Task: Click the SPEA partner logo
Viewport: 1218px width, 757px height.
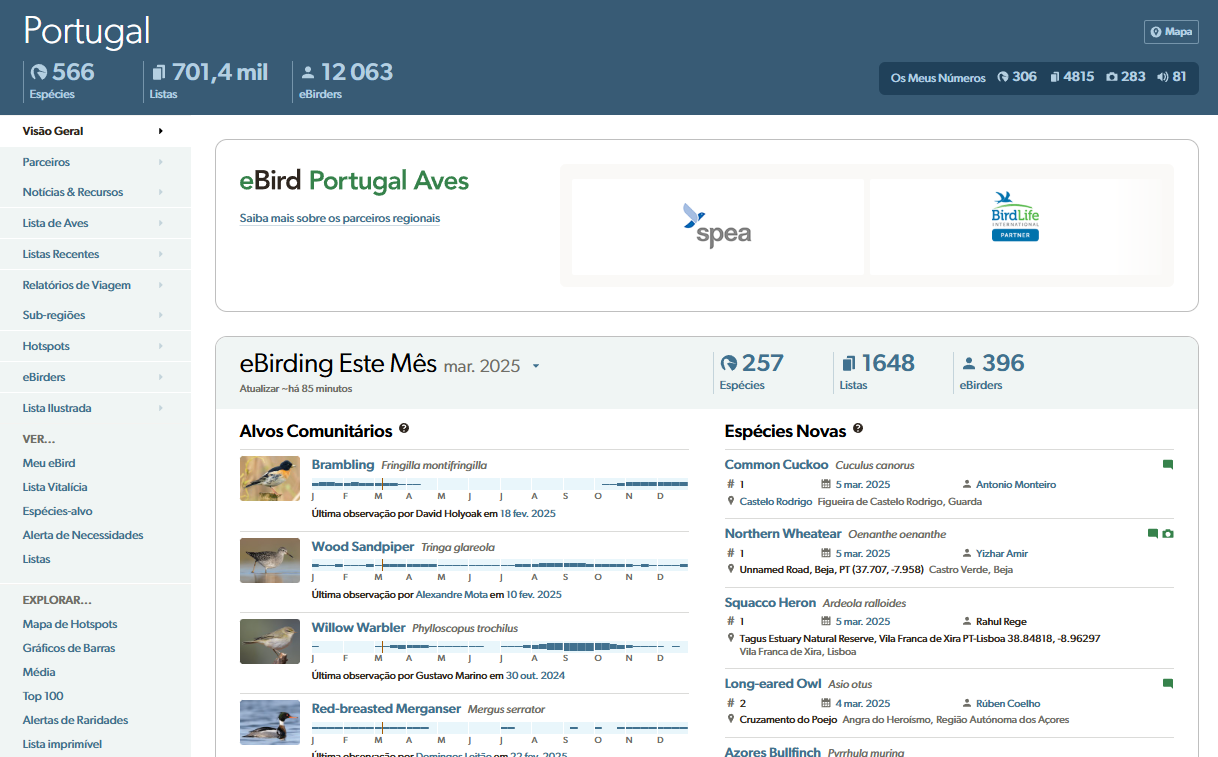Action: tap(717, 226)
